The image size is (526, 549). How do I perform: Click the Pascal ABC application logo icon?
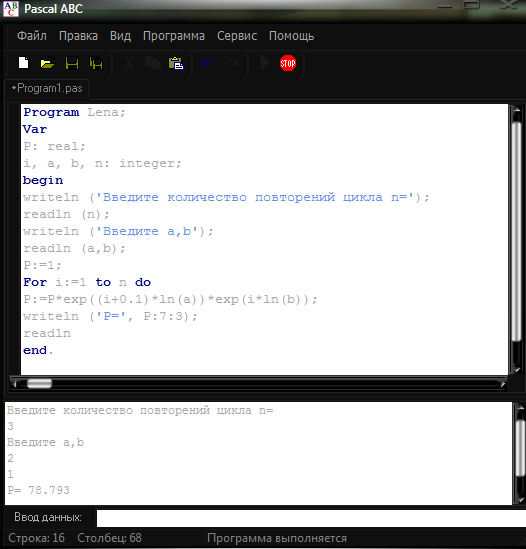click(11, 9)
